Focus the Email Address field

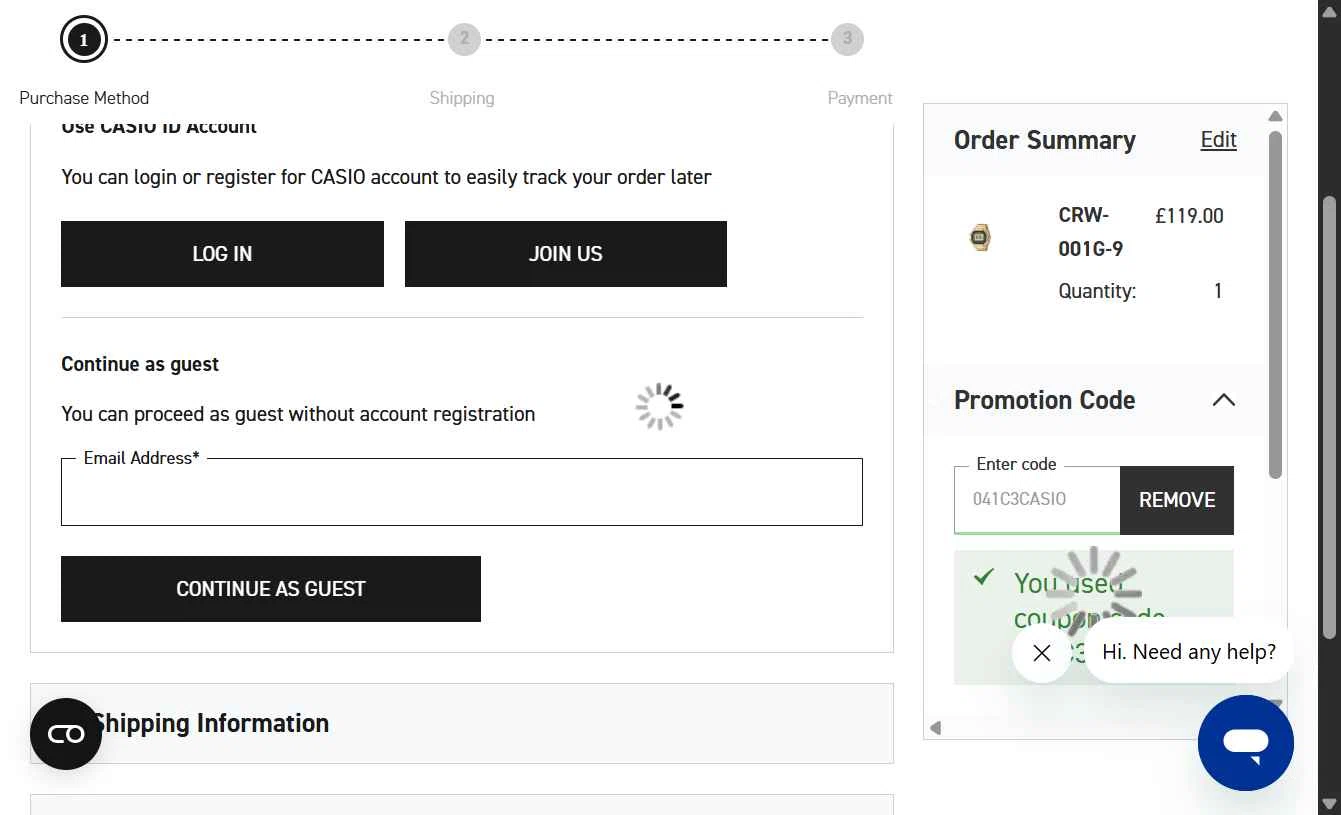[x=462, y=492]
